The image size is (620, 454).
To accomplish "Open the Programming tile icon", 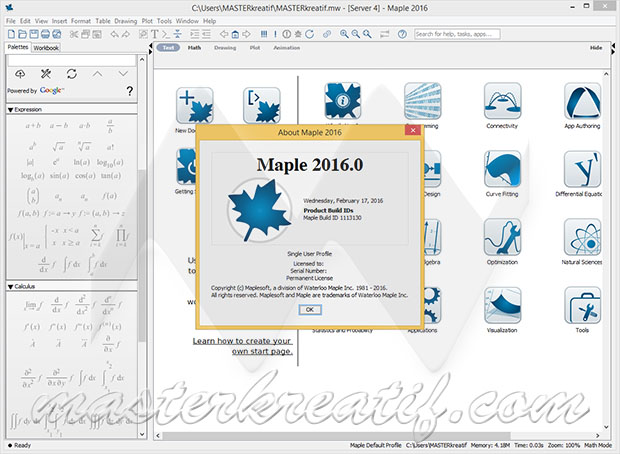I will 422,101.
